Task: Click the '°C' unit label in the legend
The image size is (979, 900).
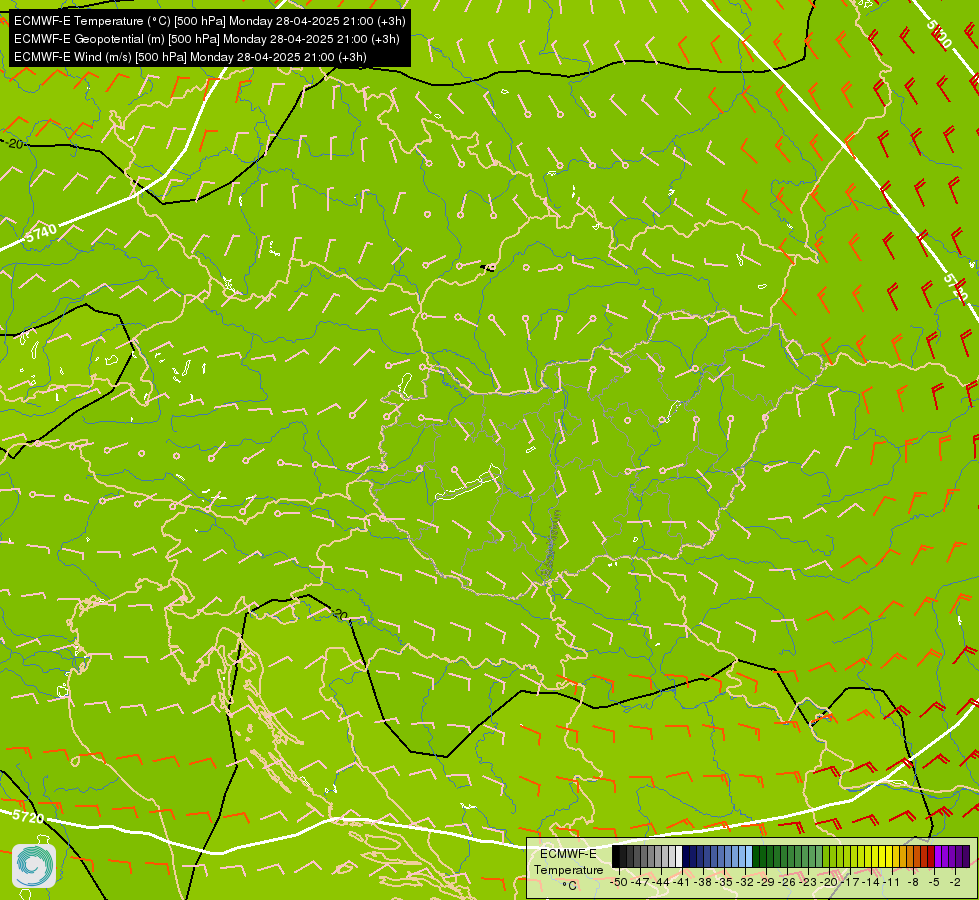Action: click(x=569, y=886)
